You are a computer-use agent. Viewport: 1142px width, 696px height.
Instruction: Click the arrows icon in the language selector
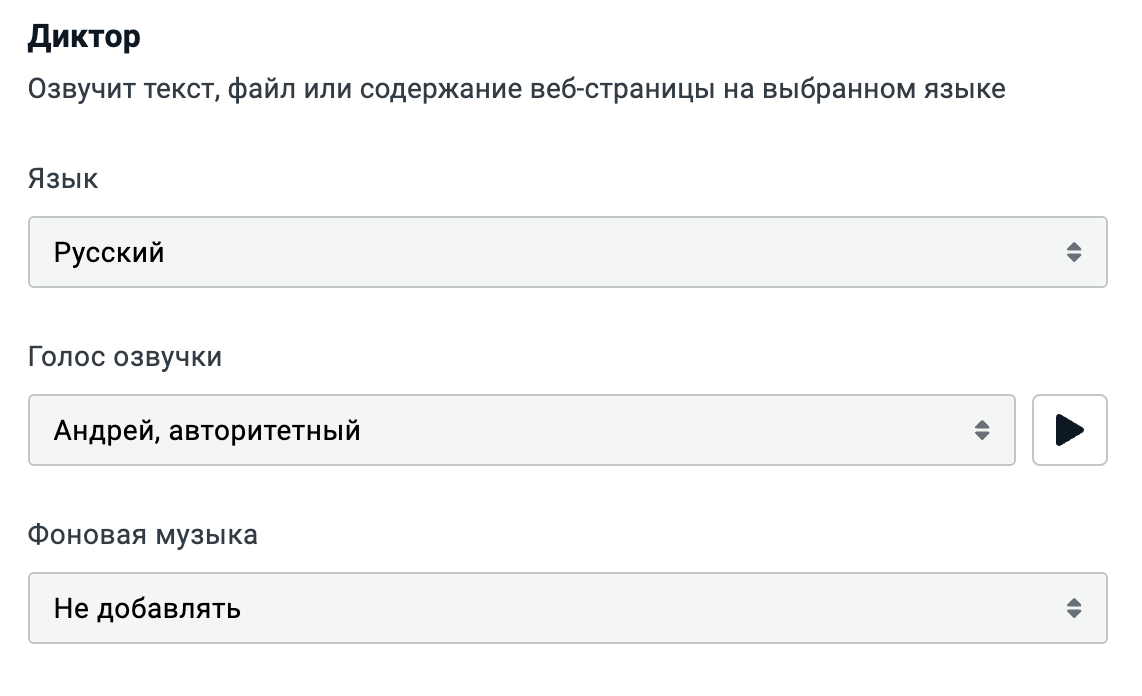pyautogui.click(x=1074, y=252)
